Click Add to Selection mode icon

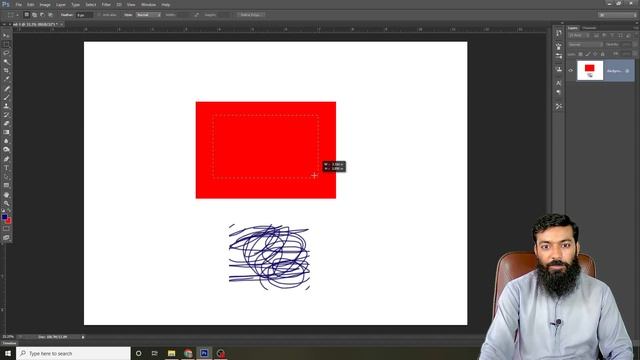coord(34,15)
